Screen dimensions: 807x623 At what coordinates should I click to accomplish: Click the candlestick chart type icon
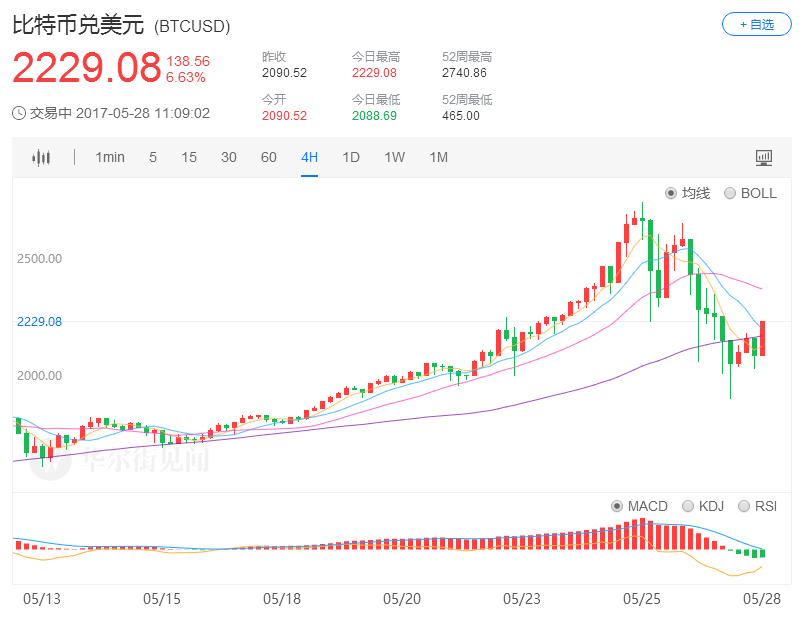tap(40, 157)
